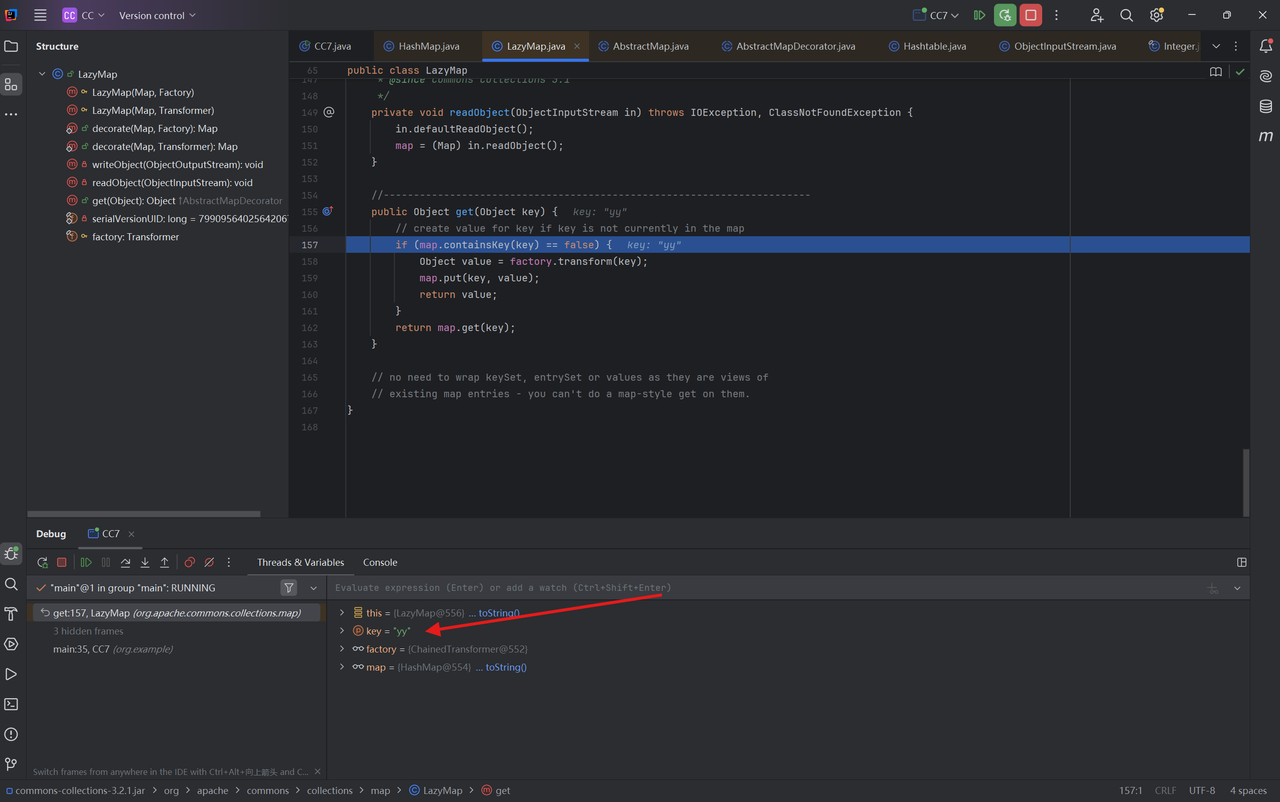Switch to the HashMap.java editor tab
The width and height of the screenshot is (1280, 802).
(428, 46)
